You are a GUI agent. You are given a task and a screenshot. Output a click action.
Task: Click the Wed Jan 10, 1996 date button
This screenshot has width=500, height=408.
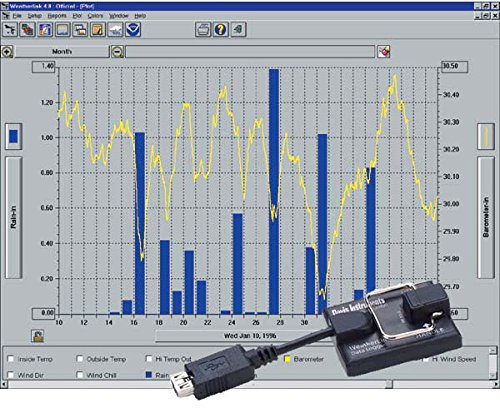pos(250,336)
